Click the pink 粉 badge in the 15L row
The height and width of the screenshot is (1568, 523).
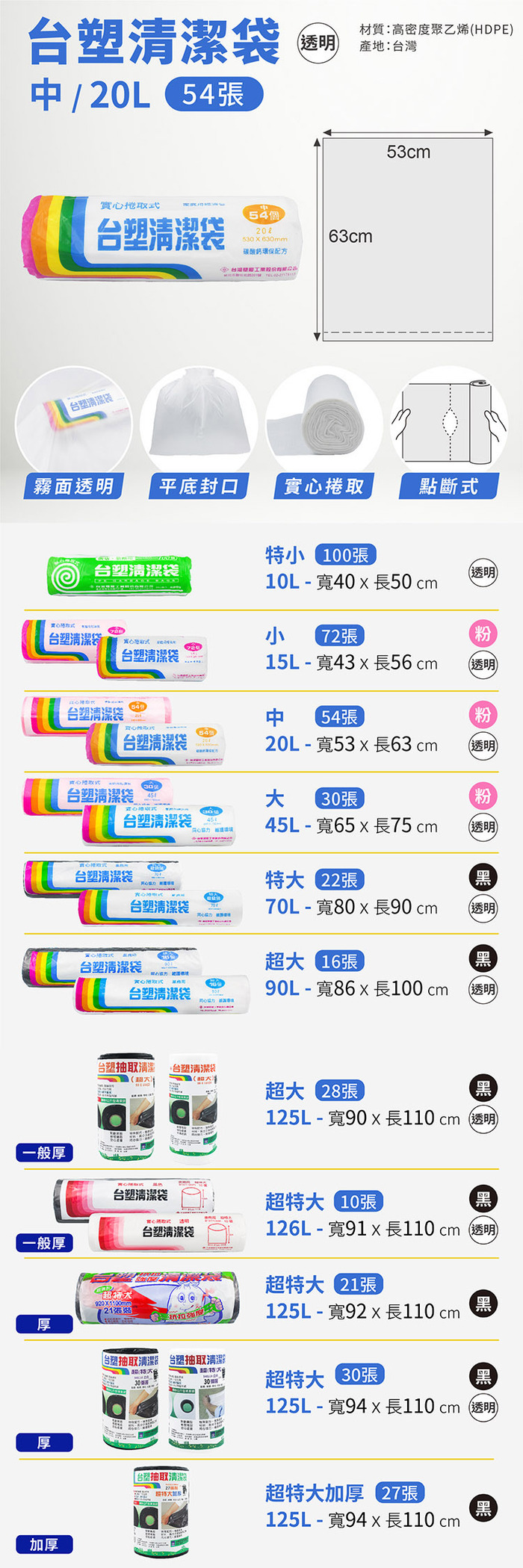483,634
